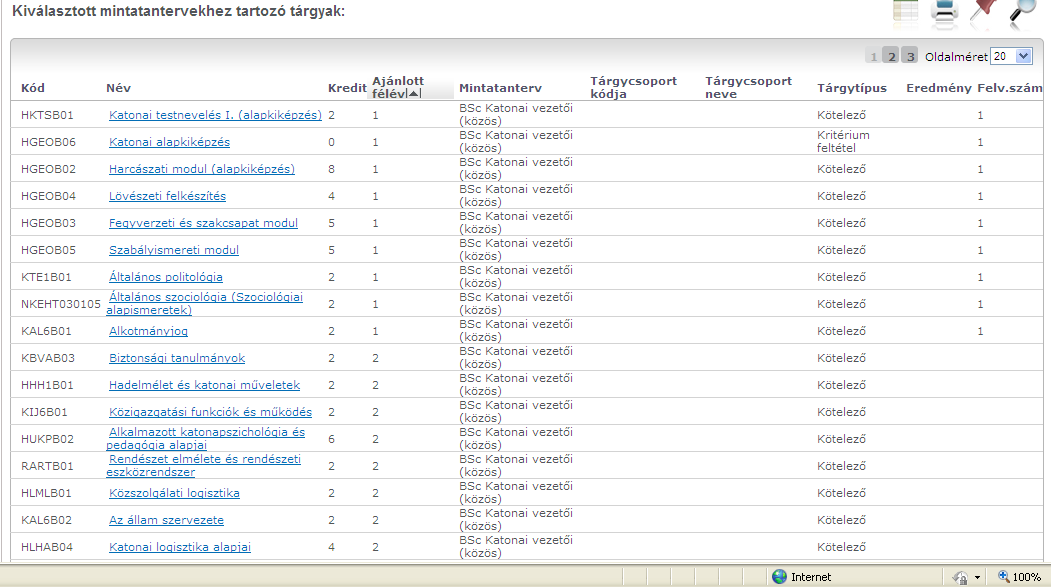The width and height of the screenshot is (1051, 587).
Task: Select code cell HGEOB05
Action: tap(48, 250)
